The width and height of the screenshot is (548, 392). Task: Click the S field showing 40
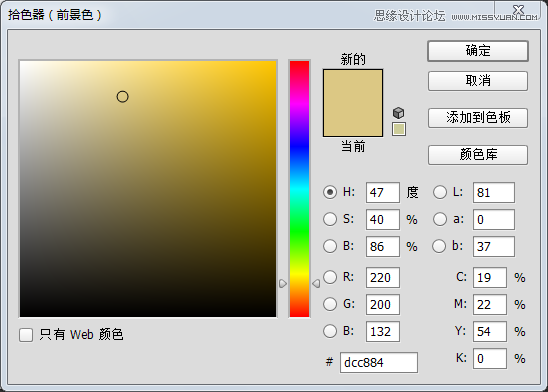coord(383,219)
